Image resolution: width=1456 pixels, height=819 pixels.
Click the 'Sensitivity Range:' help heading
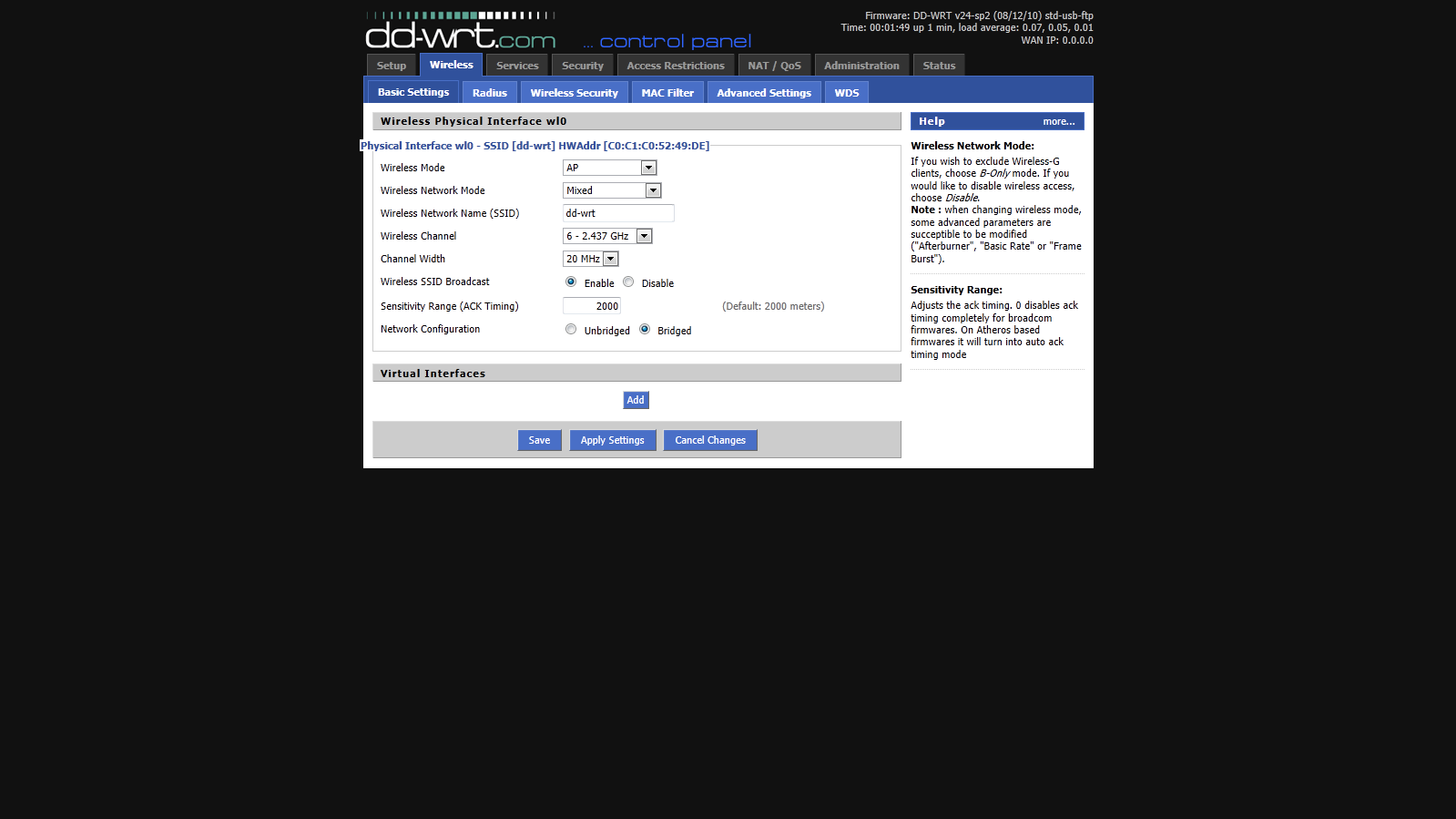pos(956,290)
